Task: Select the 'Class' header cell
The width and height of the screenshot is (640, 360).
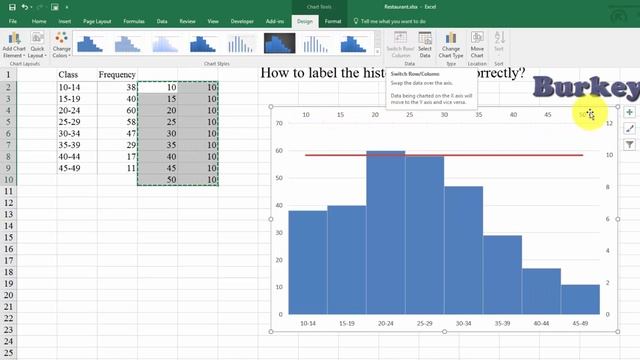Action: point(77,75)
